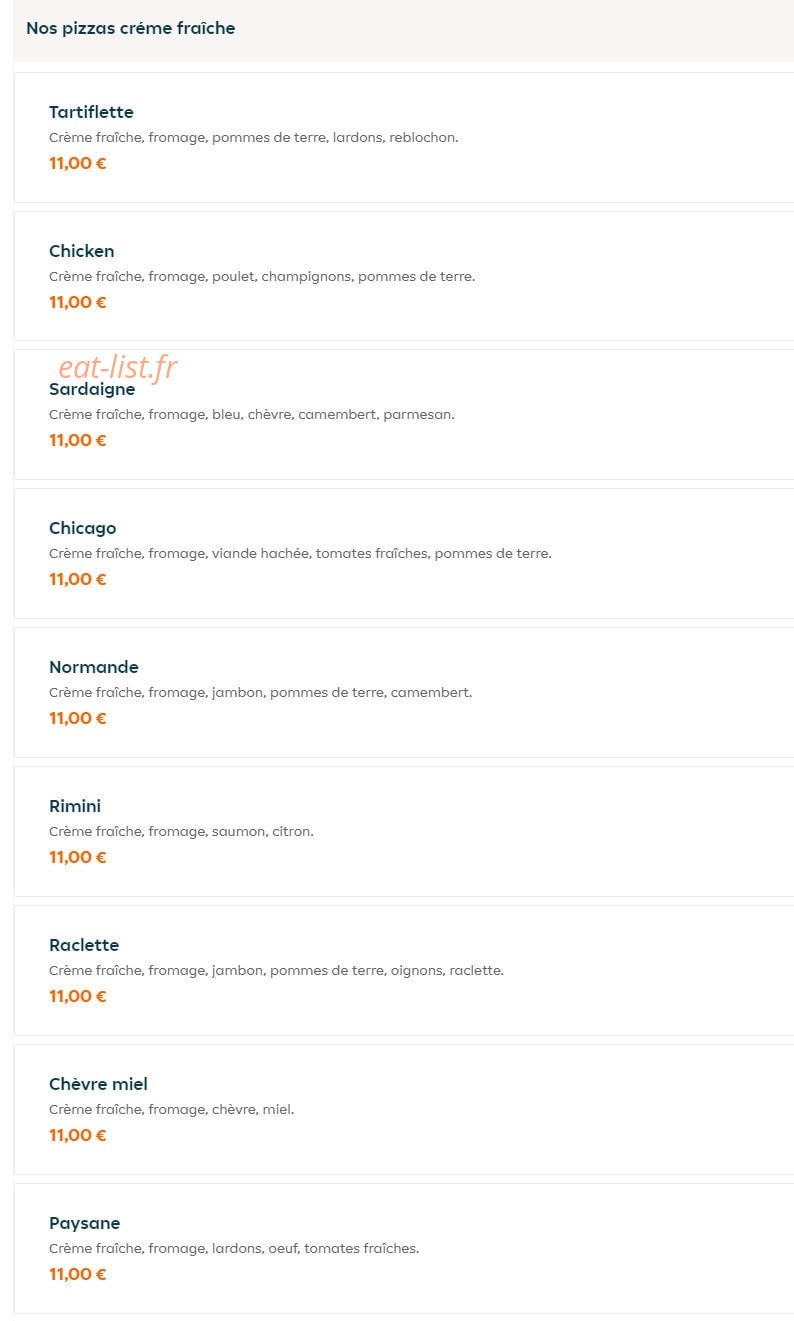
Task: Click the Rimini 11,00 € price
Action: 77,857
